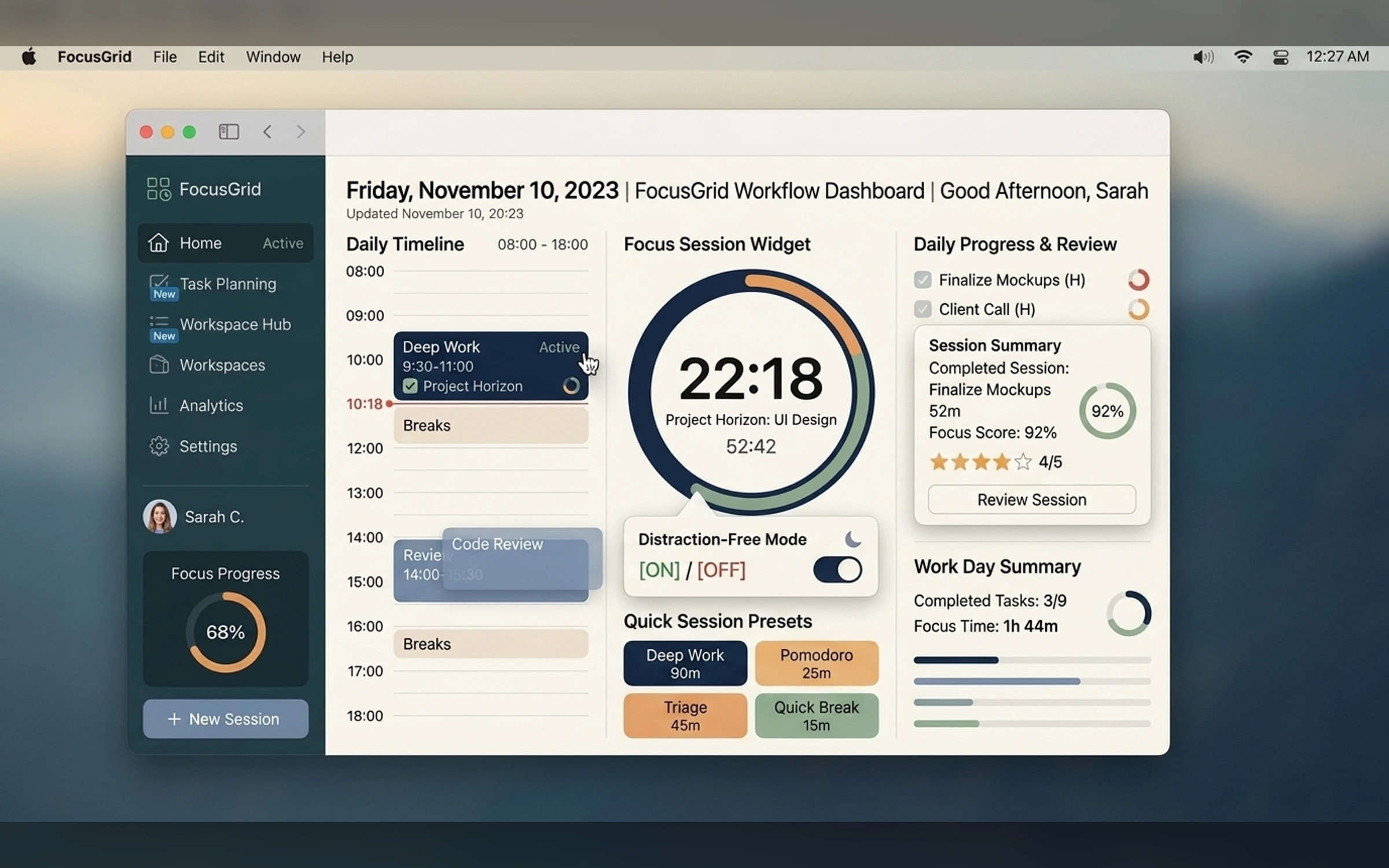This screenshot has width=1389, height=868.
Task: Toggle the Client Call (H) checkbox
Action: 923,309
